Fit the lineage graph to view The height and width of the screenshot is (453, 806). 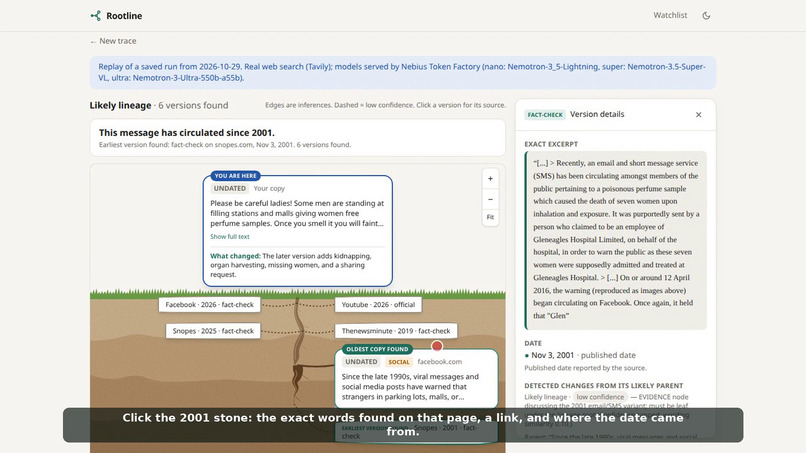coord(490,217)
